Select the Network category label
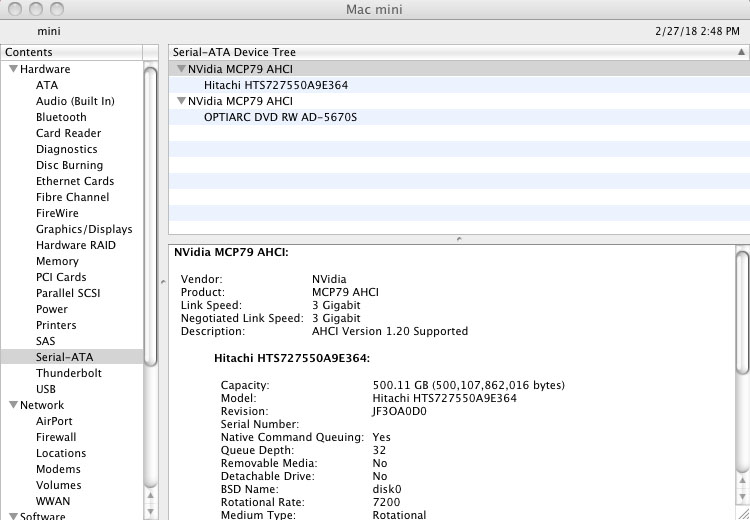 point(42,405)
